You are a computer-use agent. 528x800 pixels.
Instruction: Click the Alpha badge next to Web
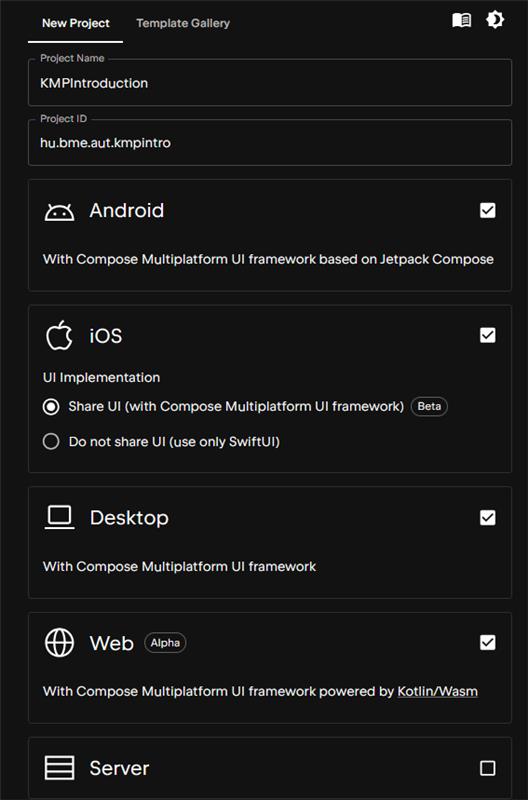(x=165, y=643)
